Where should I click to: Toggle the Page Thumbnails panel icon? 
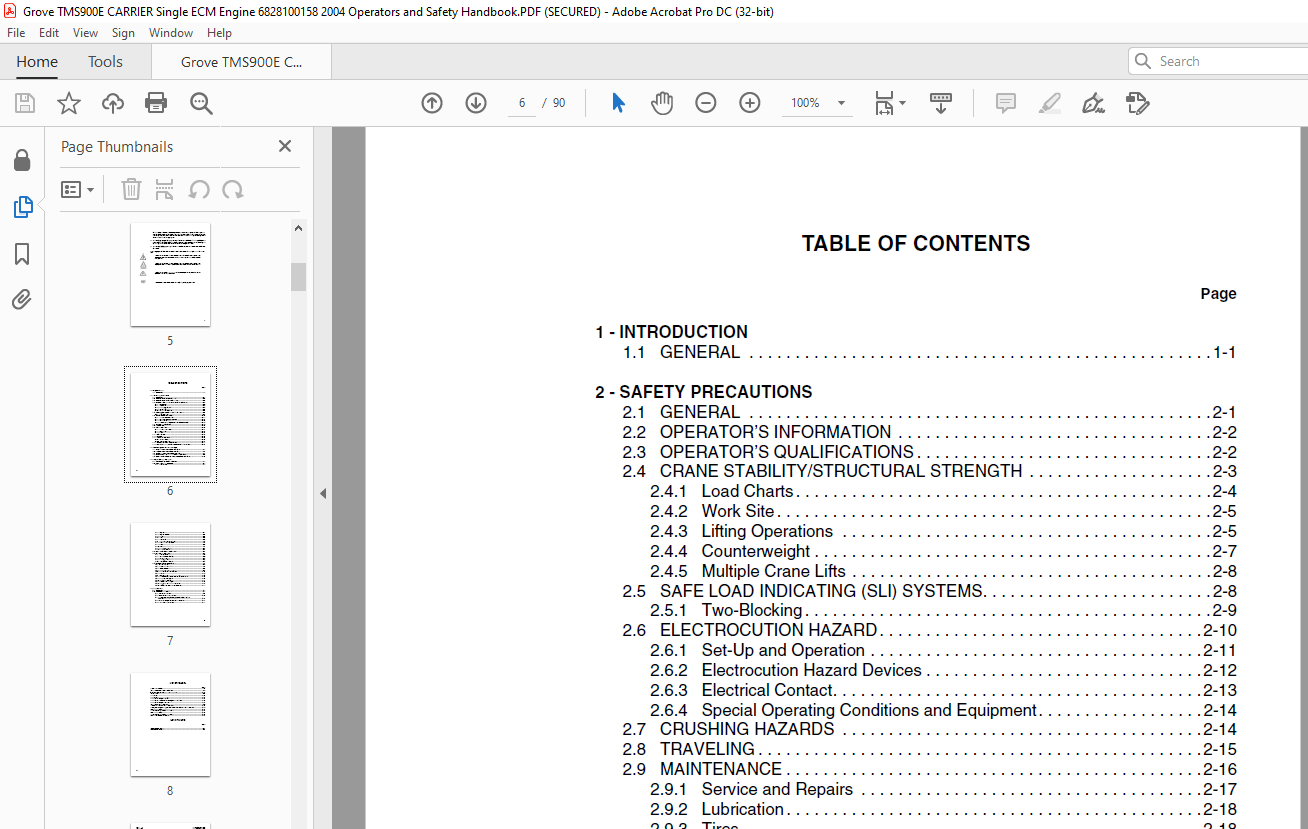click(22, 207)
